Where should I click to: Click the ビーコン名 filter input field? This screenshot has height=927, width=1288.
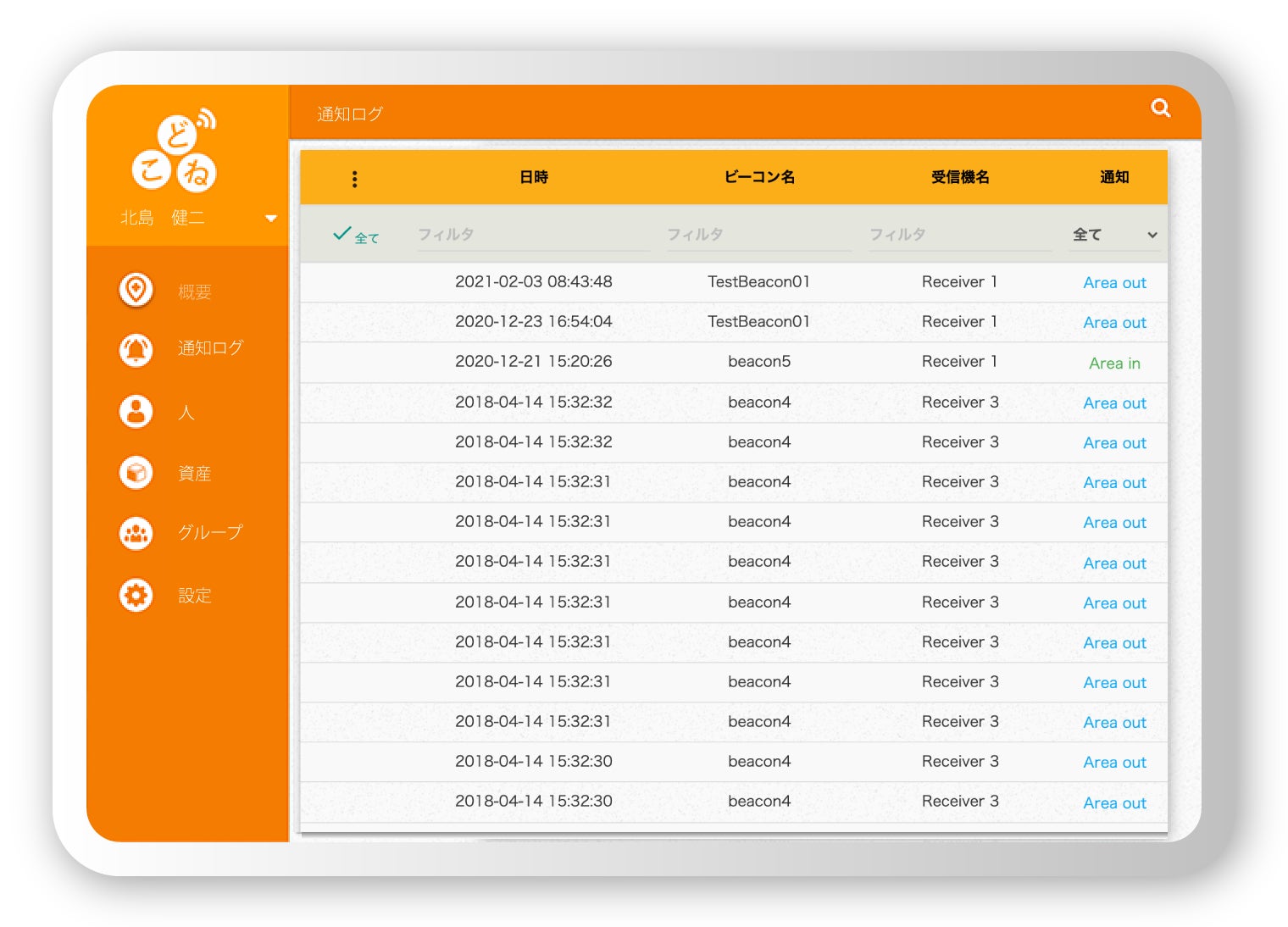pyautogui.click(x=758, y=235)
